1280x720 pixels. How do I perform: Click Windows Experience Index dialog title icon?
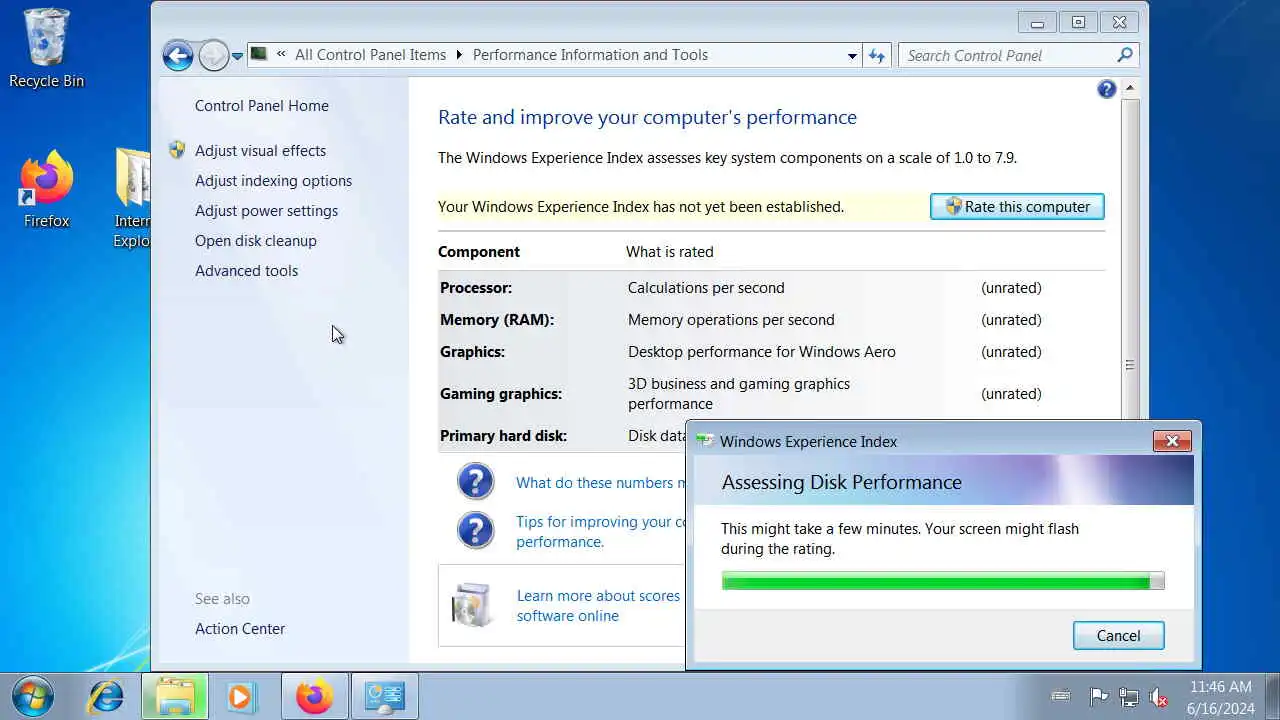[705, 441]
